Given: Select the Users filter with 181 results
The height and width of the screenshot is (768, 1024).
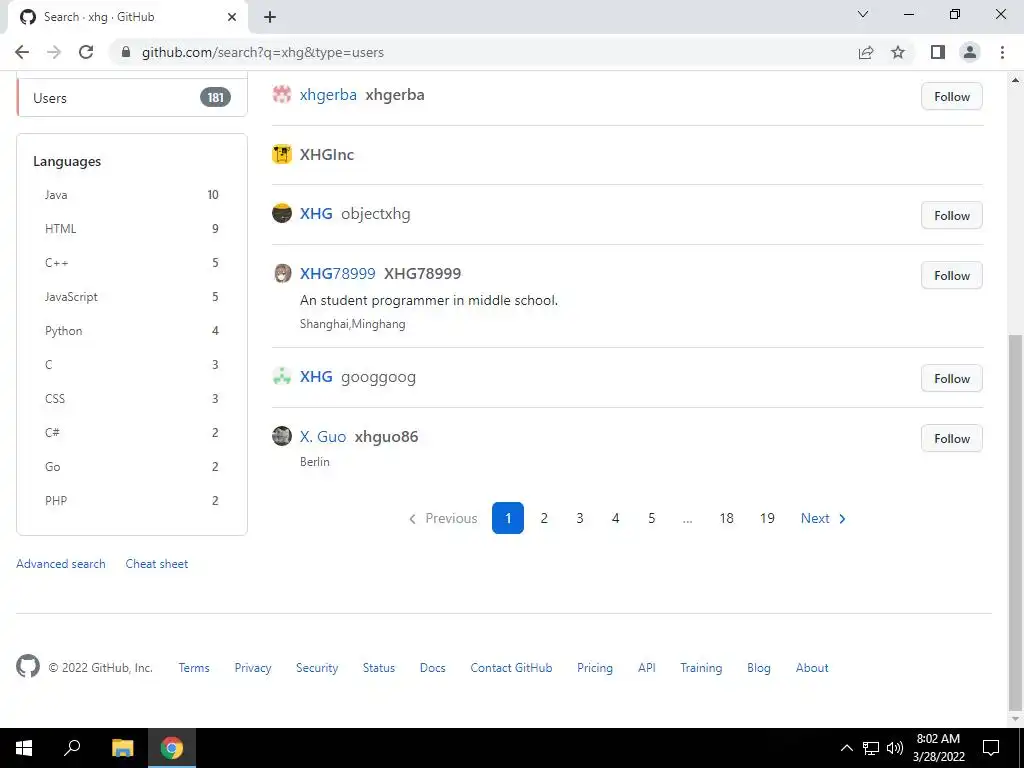Looking at the screenshot, I should (132, 98).
